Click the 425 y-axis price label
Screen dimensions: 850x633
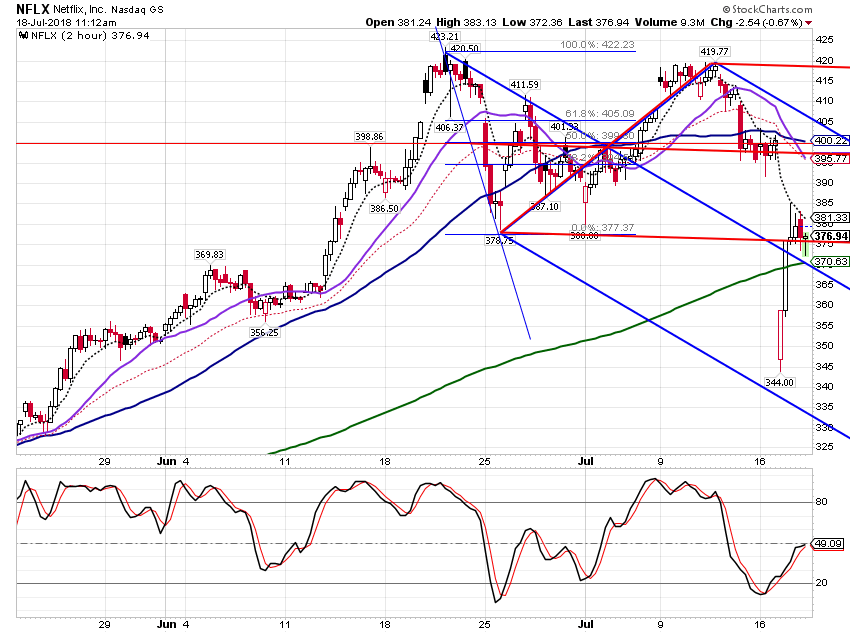tap(825, 40)
